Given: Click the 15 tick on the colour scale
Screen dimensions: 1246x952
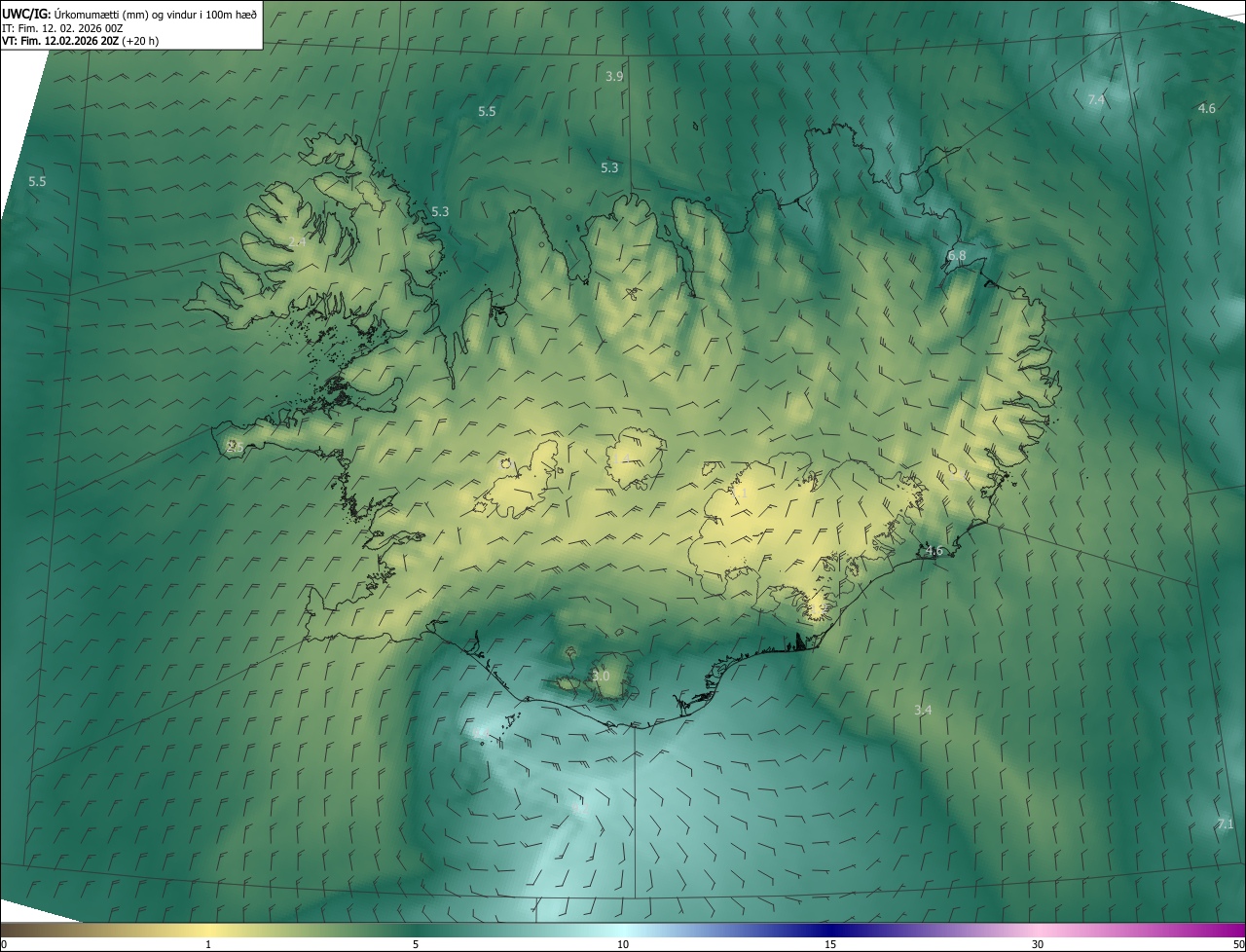Looking at the screenshot, I should [x=830, y=944].
